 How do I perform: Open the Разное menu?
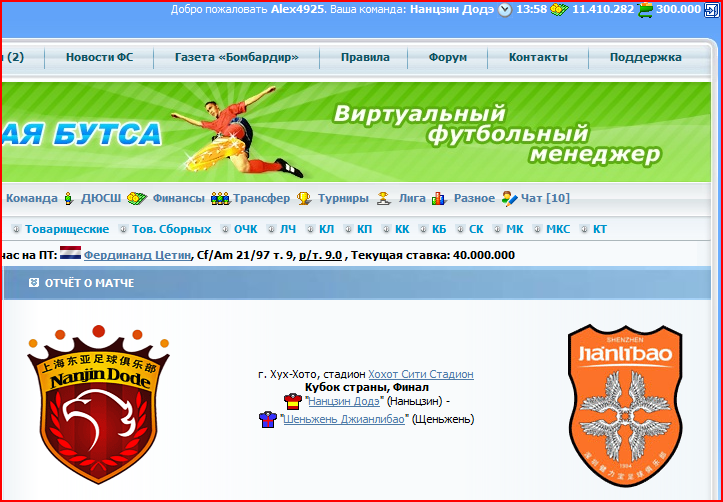473,198
